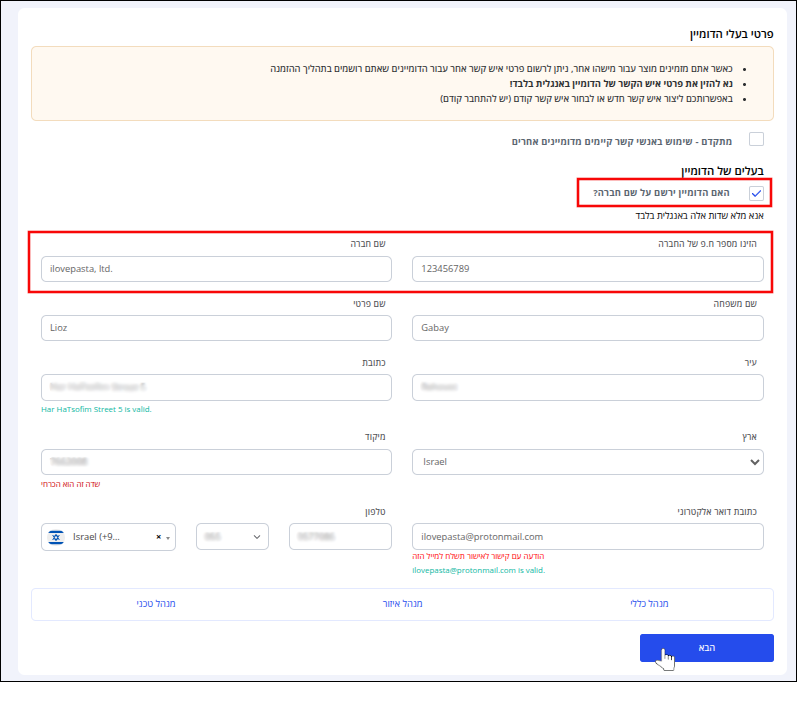
Task: Click the chevron arrow of the country dropdown
Action: 754,462
